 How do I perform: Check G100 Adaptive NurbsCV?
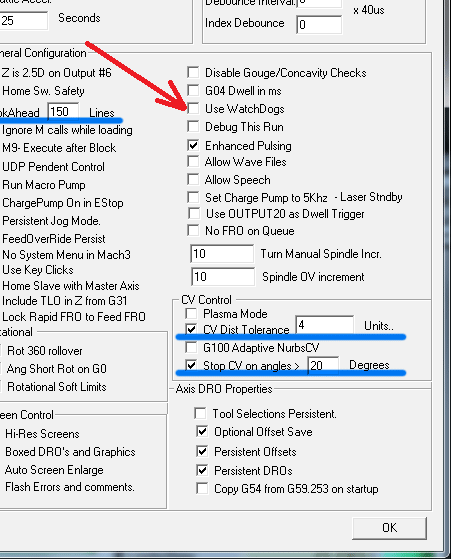coord(191,347)
